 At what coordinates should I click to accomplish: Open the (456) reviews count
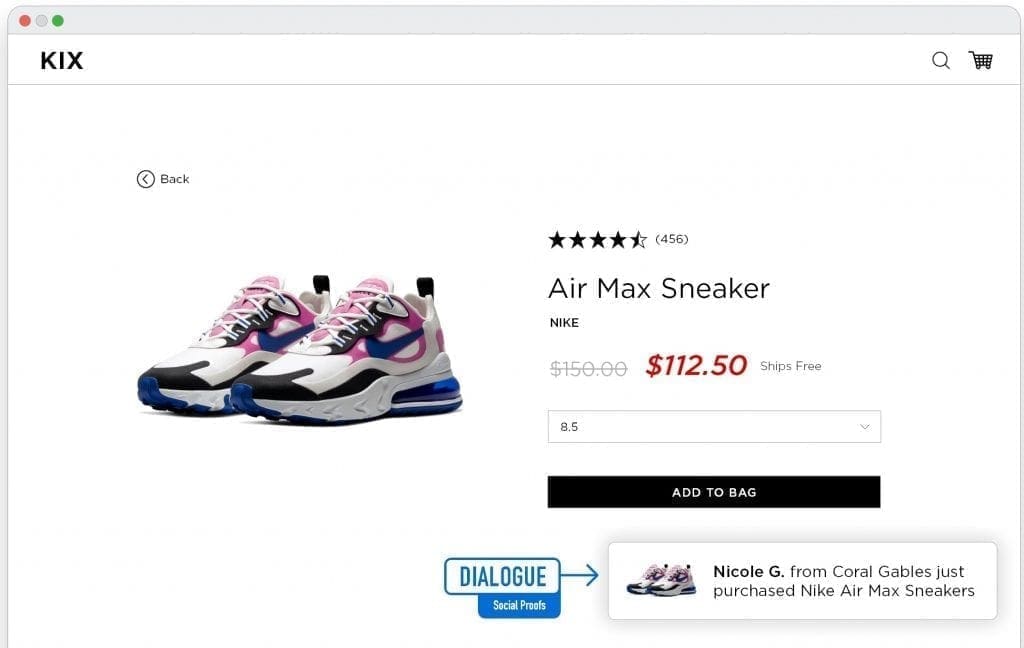[x=672, y=239]
